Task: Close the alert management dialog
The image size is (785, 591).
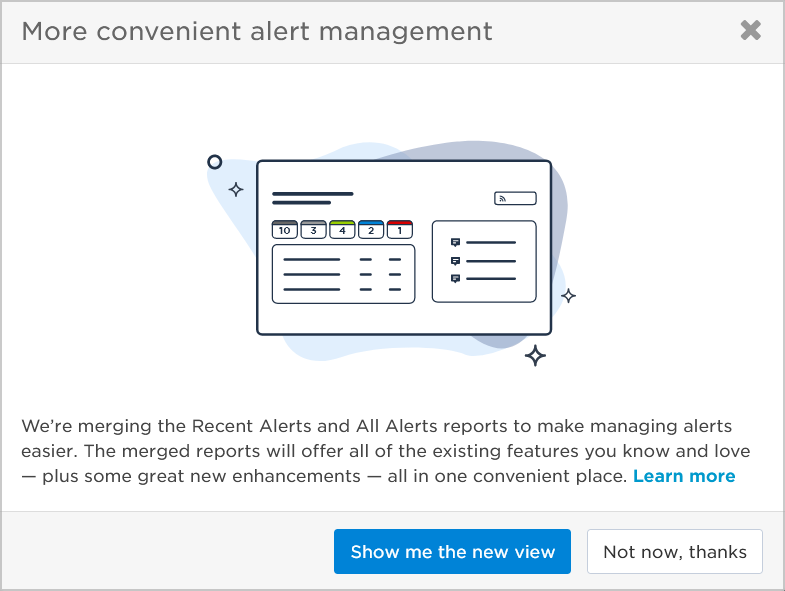Action: coord(750,31)
